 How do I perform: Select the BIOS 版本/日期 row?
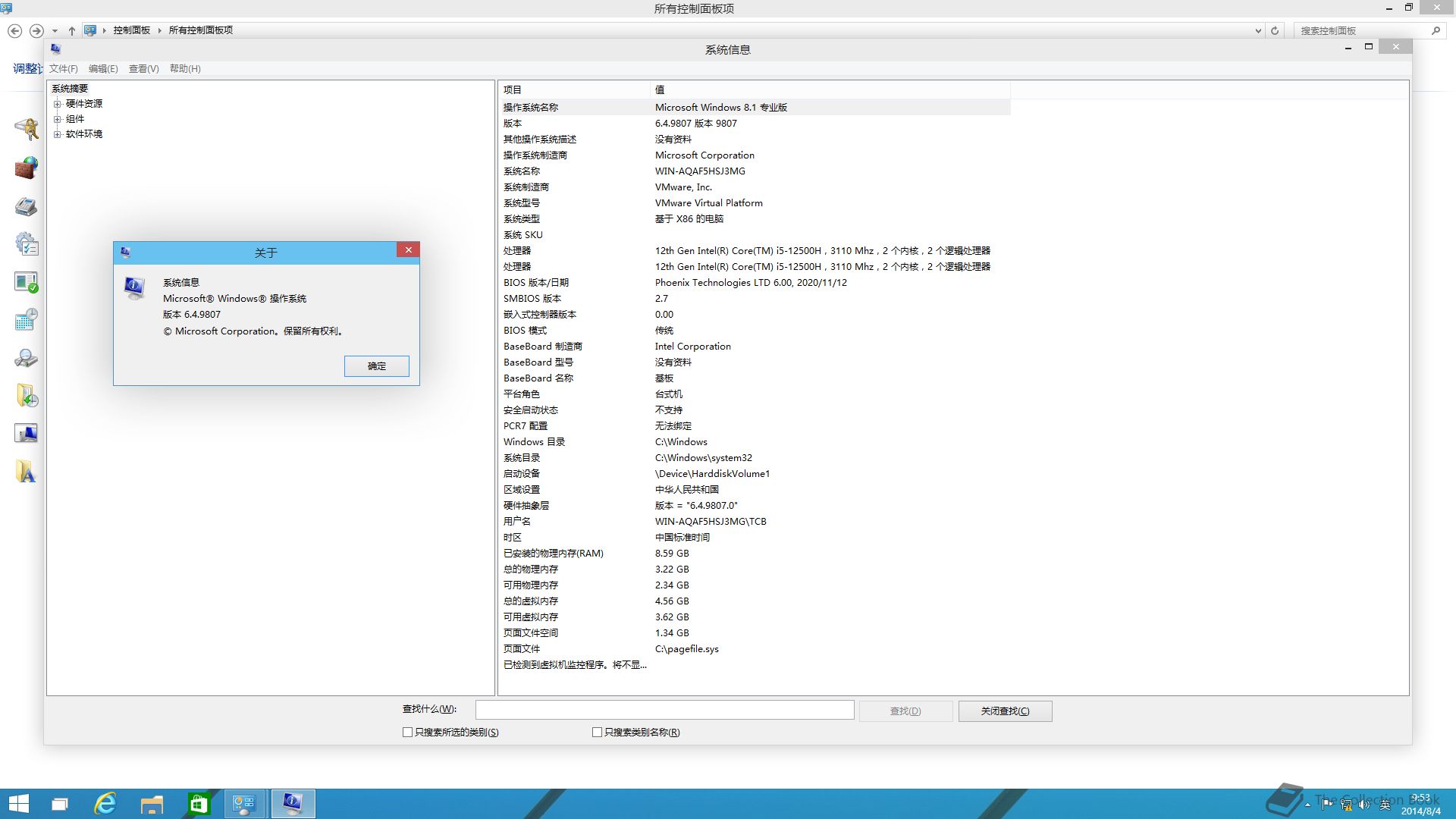(755, 283)
